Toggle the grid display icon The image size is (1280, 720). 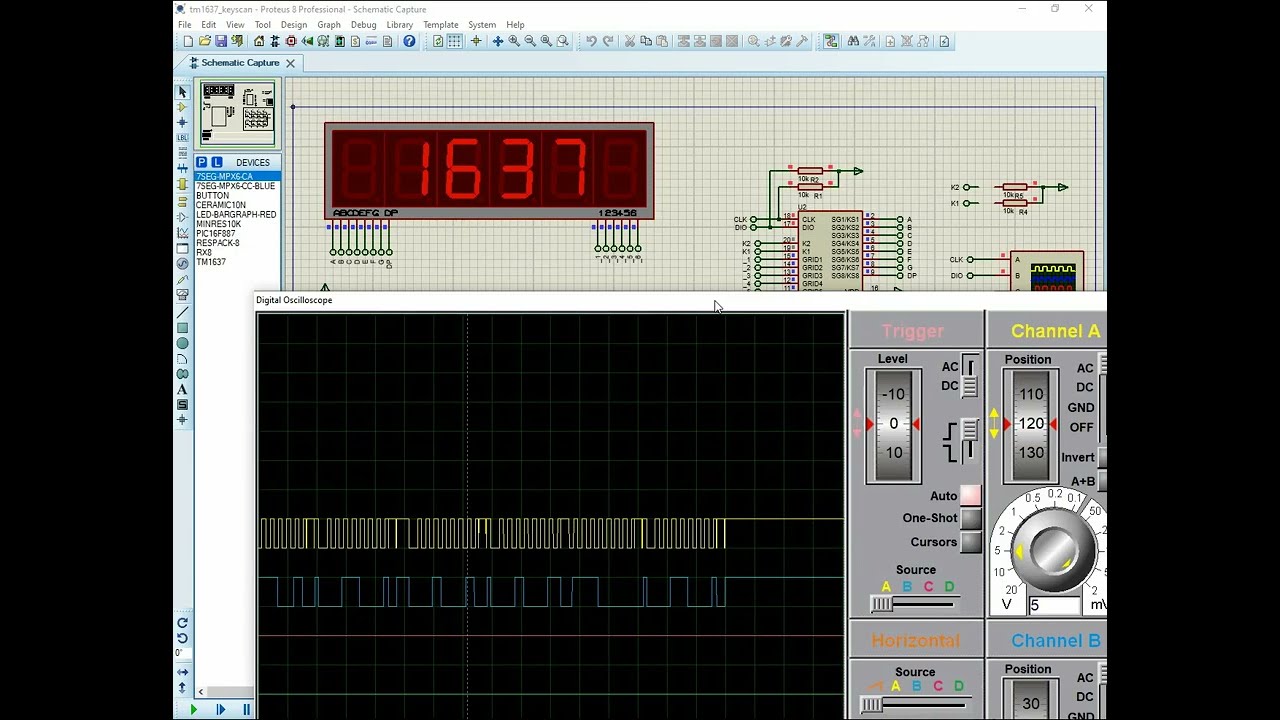click(x=454, y=41)
